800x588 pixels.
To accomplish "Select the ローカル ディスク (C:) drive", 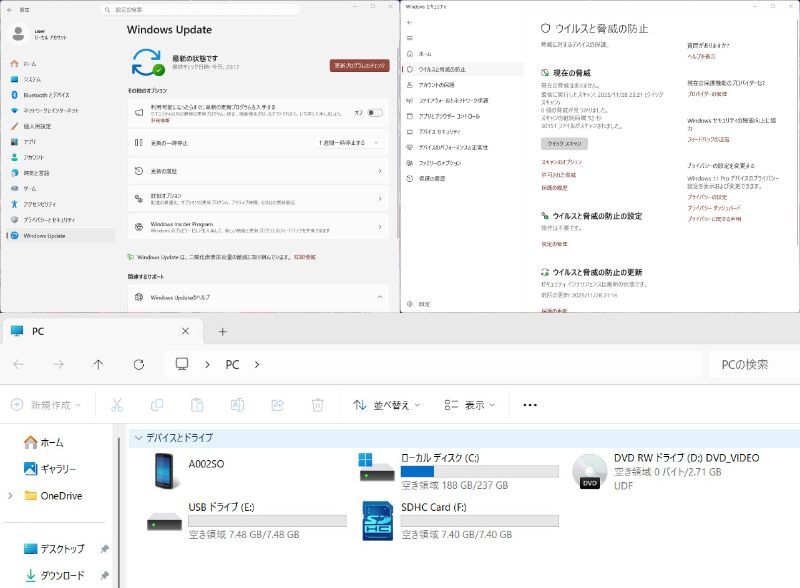I will tap(457, 471).
